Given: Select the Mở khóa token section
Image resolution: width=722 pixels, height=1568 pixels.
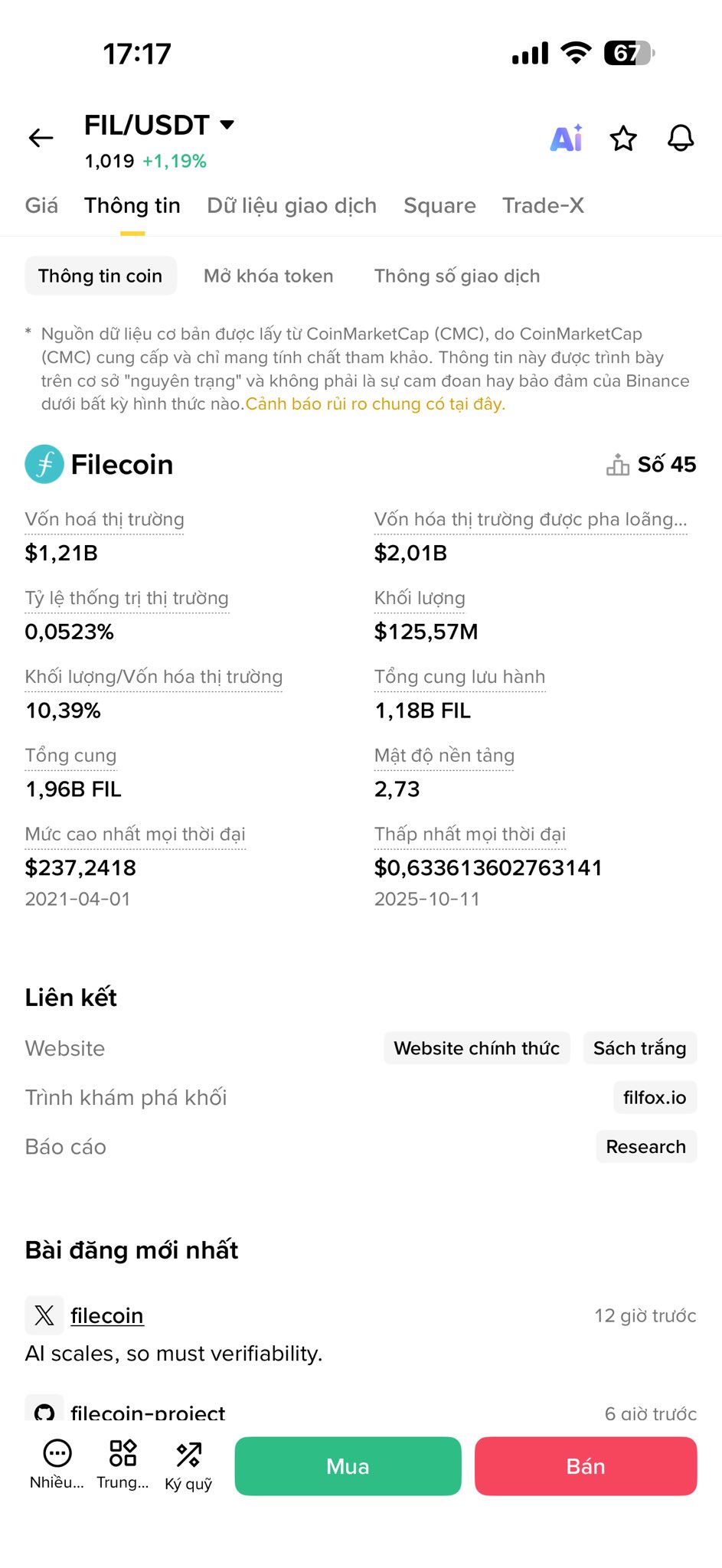Looking at the screenshot, I should pyautogui.click(x=268, y=276).
